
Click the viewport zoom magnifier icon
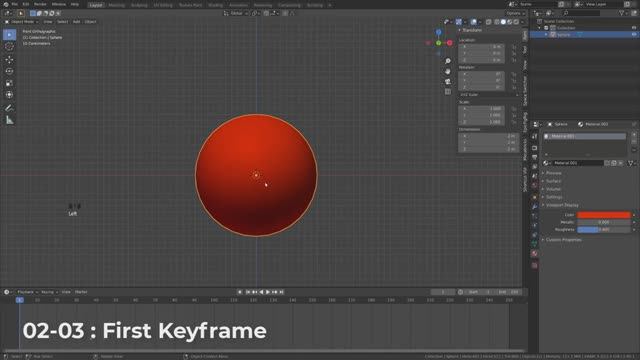click(x=448, y=61)
